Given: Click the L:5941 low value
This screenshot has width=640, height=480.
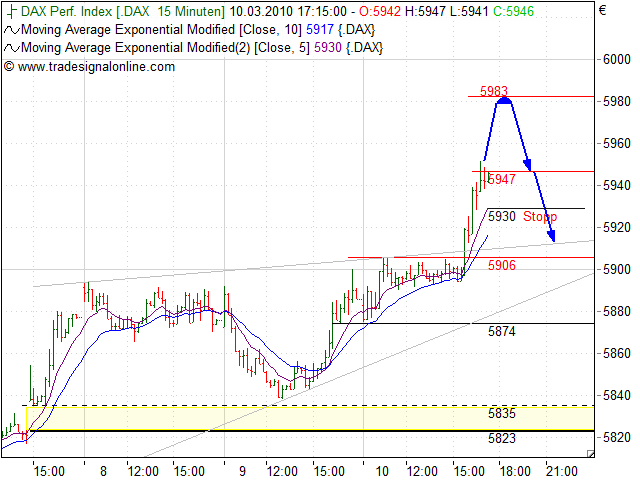Looking at the screenshot, I should coord(469,11).
